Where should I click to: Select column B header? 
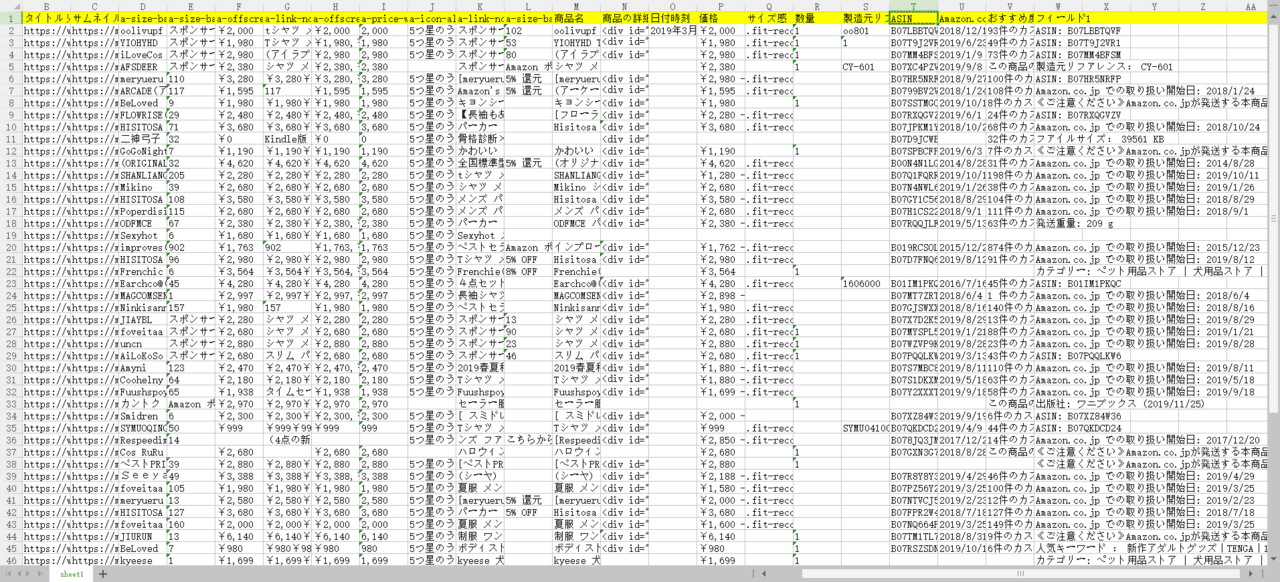pyautogui.click(x=45, y=6)
